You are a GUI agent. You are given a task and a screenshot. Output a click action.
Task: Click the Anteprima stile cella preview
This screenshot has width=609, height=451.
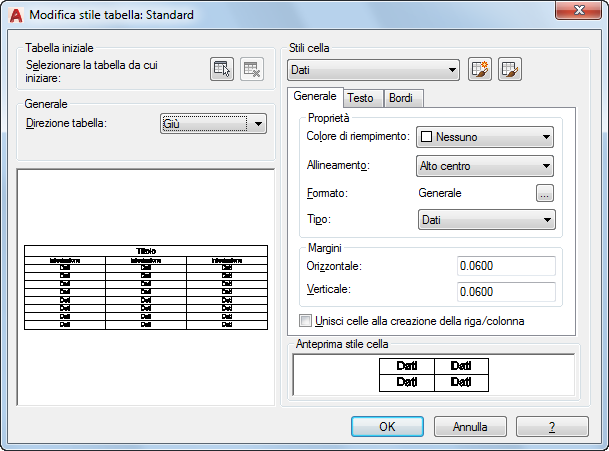[x=434, y=375]
